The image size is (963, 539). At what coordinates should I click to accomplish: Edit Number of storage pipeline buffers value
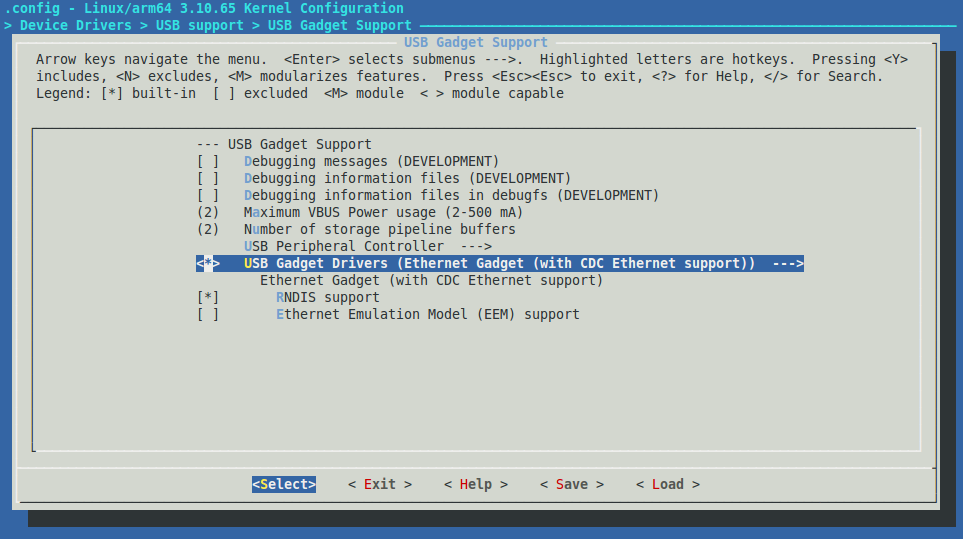[x=208, y=230]
